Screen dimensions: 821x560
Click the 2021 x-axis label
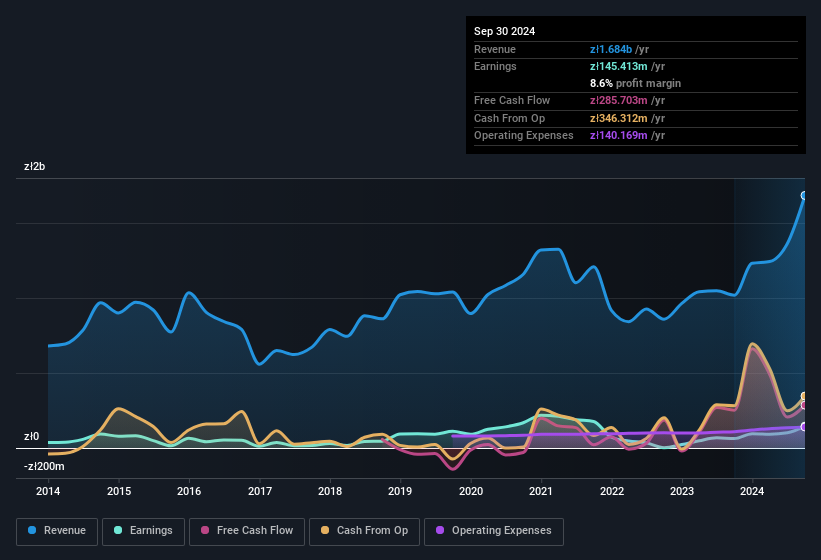click(541, 491)
